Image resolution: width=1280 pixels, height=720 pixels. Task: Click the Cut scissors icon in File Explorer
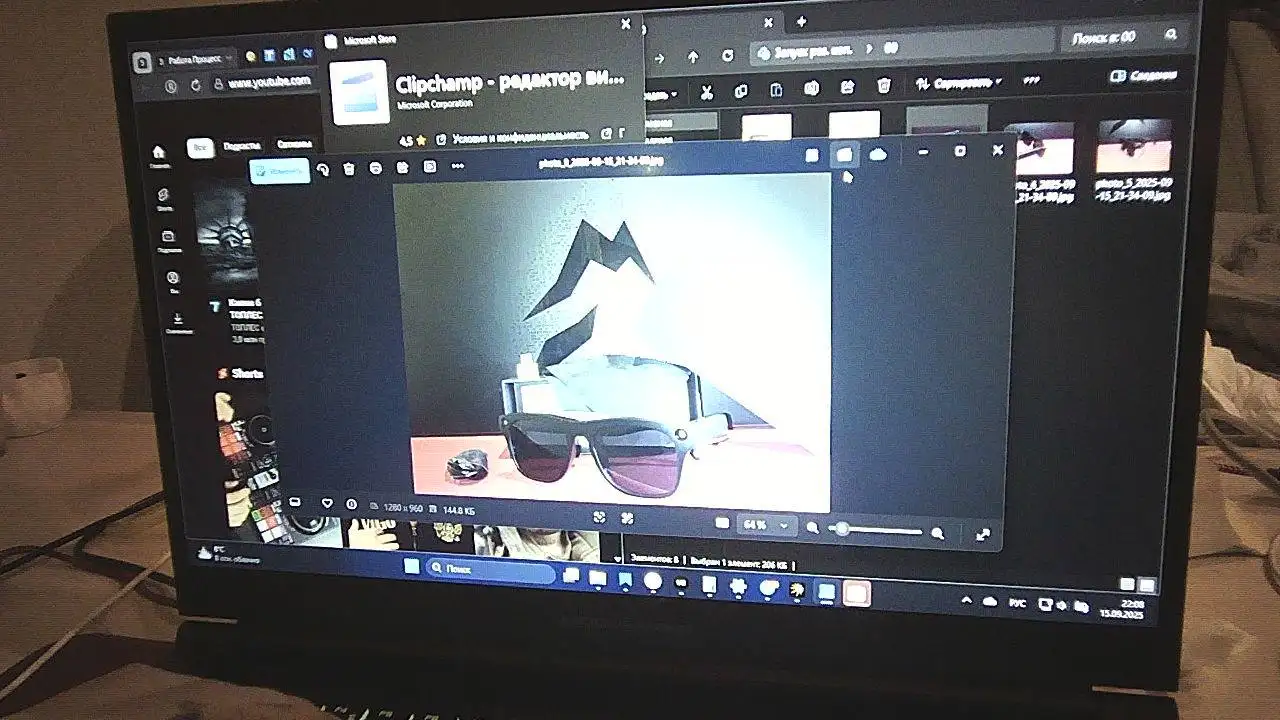[706, 92]
